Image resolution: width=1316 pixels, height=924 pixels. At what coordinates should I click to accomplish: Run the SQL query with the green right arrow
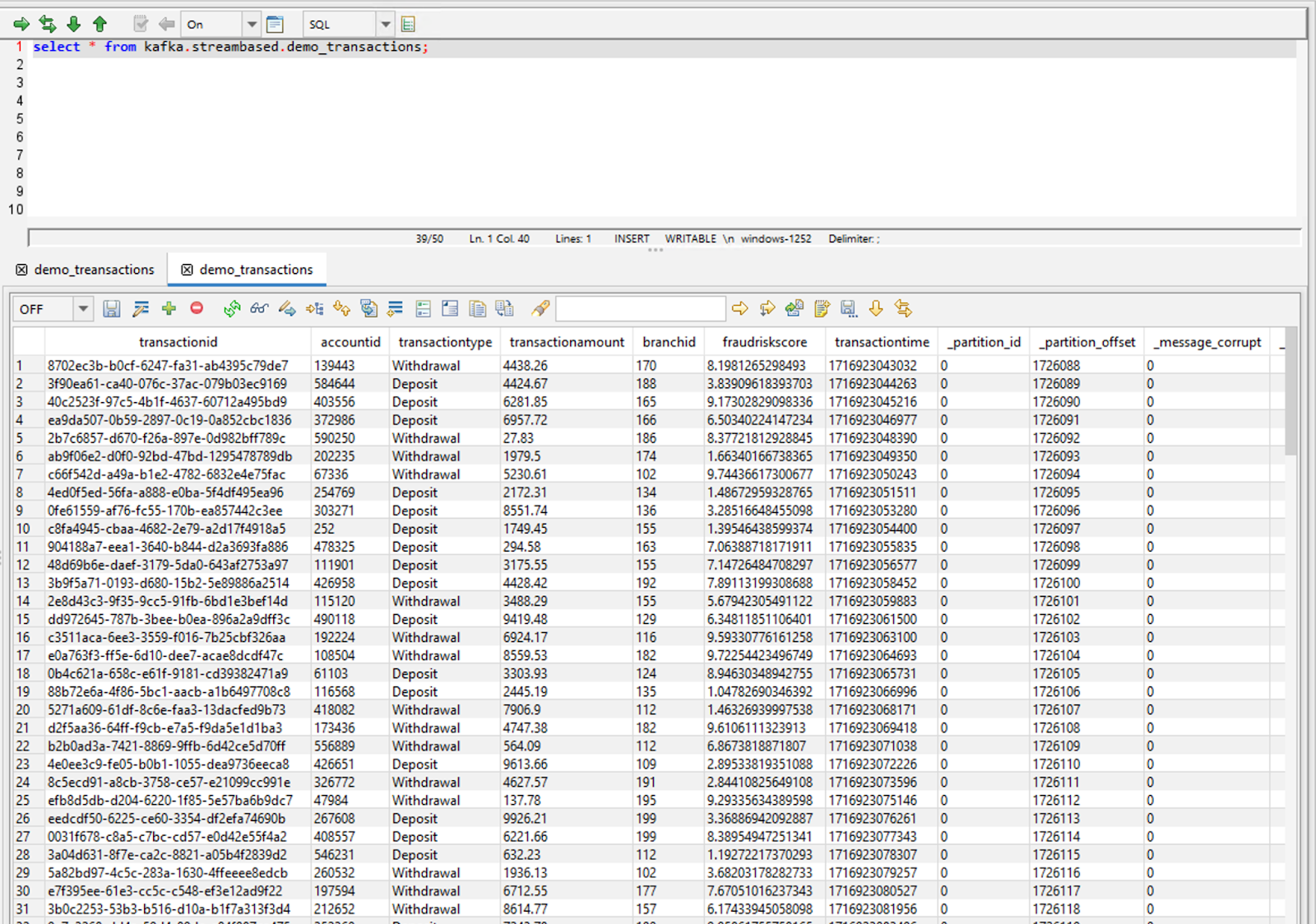click(21, 24)
